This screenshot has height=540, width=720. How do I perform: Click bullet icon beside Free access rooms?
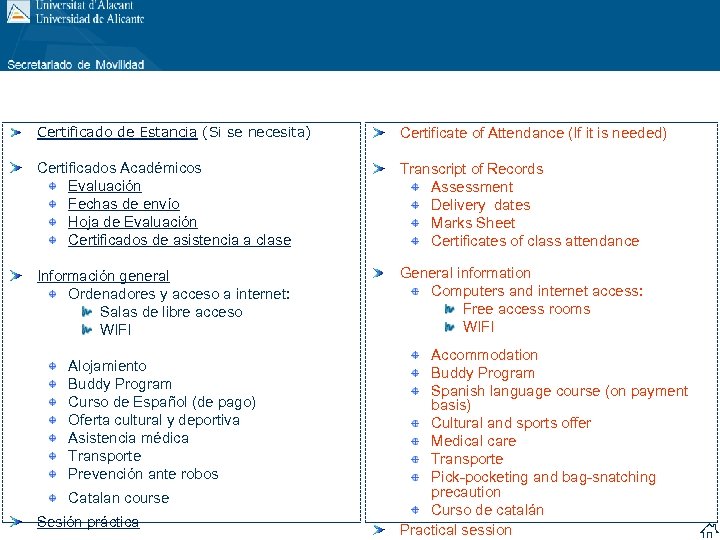(450, 309)
